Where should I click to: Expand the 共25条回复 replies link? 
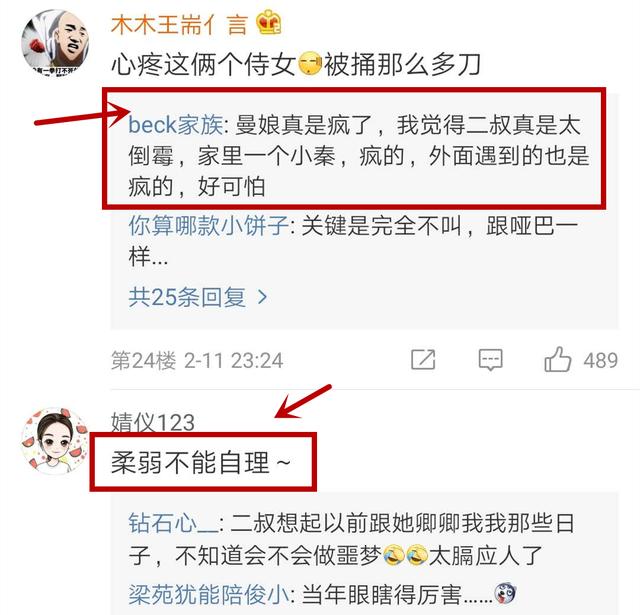click(198, 297)
